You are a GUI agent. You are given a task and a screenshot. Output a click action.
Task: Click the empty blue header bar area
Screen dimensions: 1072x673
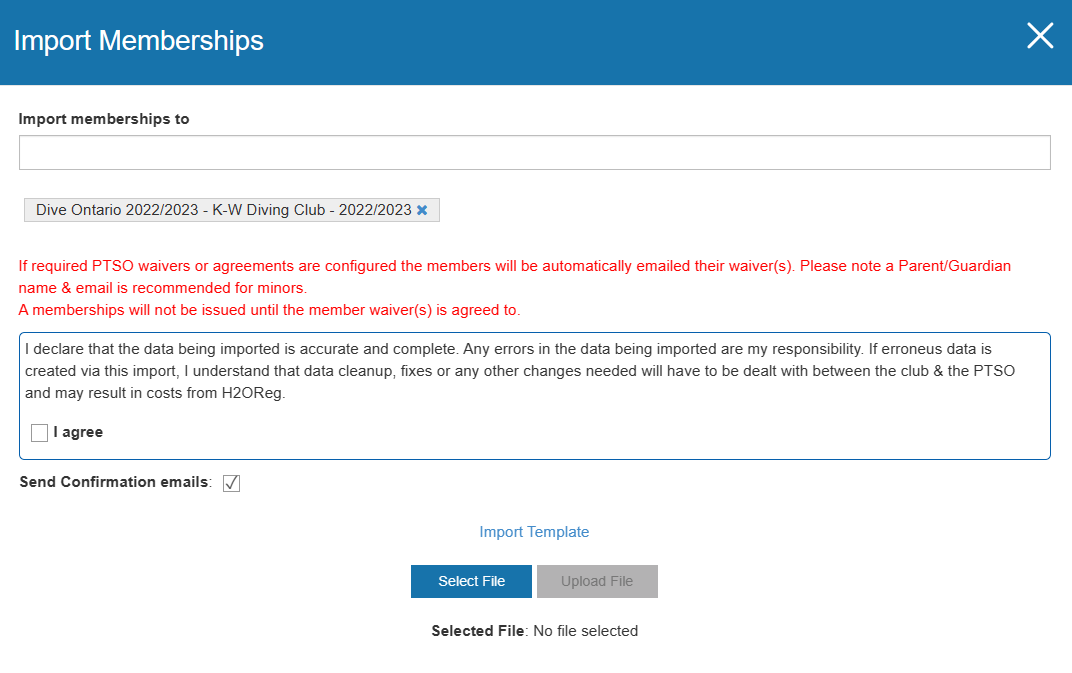tap(640, 41)
